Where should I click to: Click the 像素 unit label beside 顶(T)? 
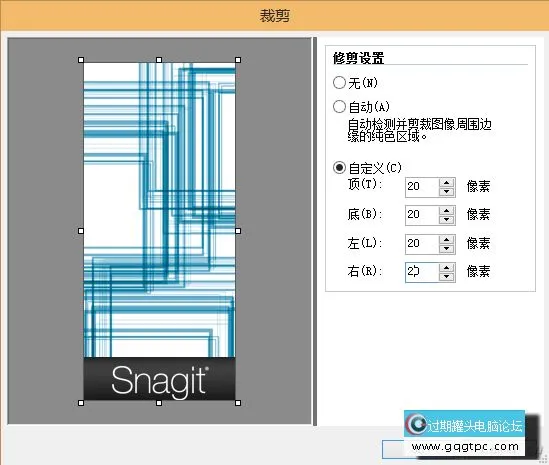pos(478,187)
